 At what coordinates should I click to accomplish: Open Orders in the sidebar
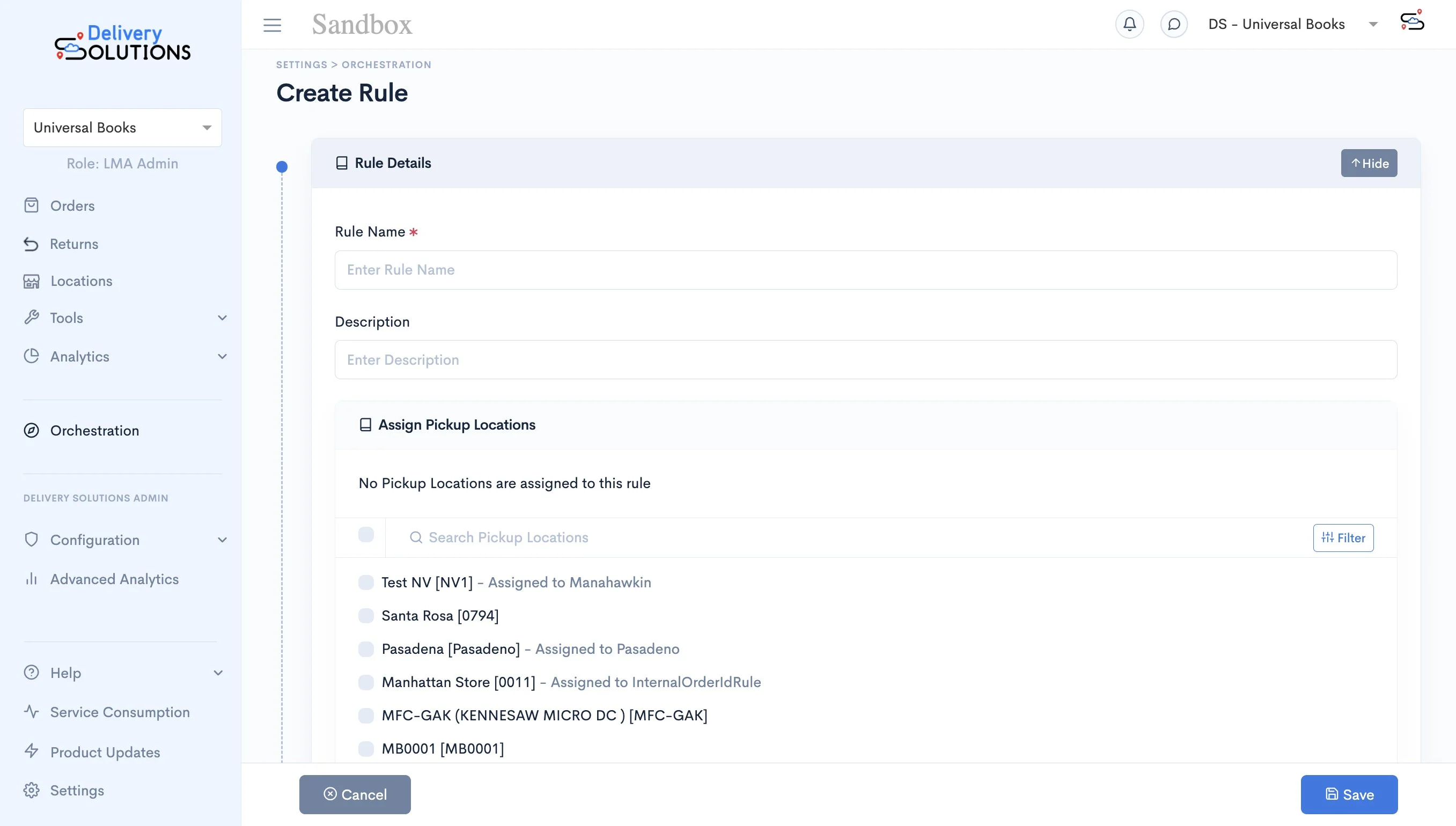click(72, 205)
